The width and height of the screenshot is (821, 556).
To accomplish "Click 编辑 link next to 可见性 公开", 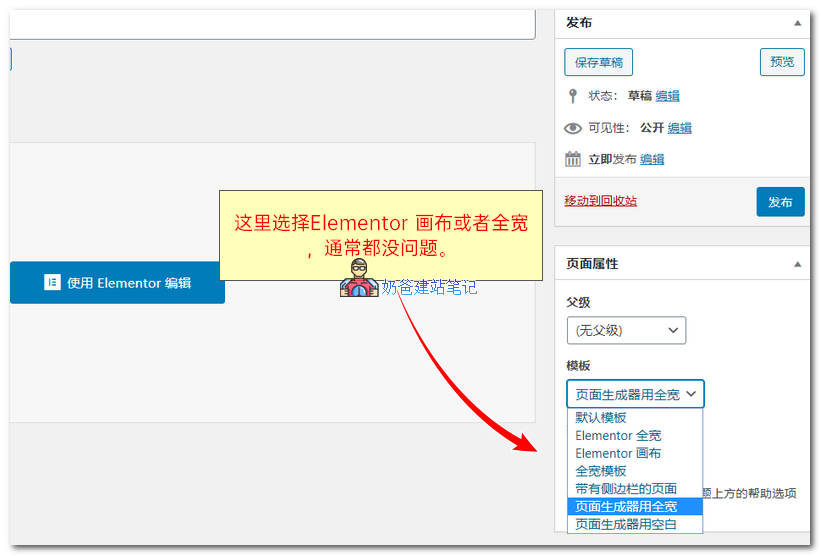I will [680, 128].
